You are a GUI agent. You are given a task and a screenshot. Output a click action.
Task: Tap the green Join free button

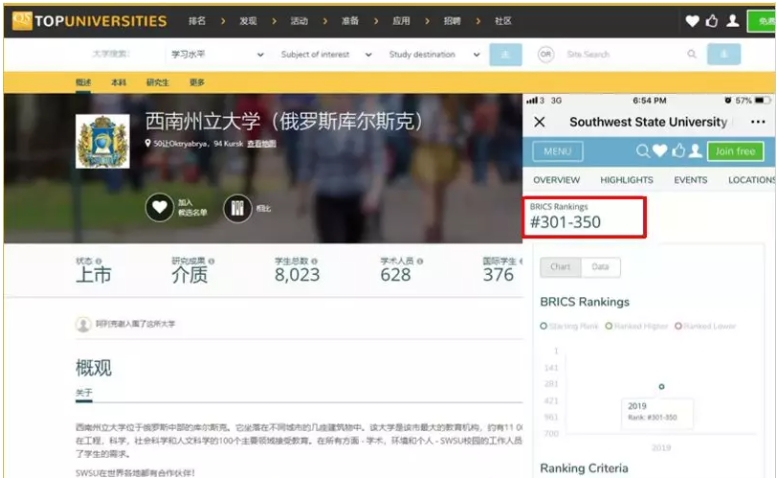point(735,151)
